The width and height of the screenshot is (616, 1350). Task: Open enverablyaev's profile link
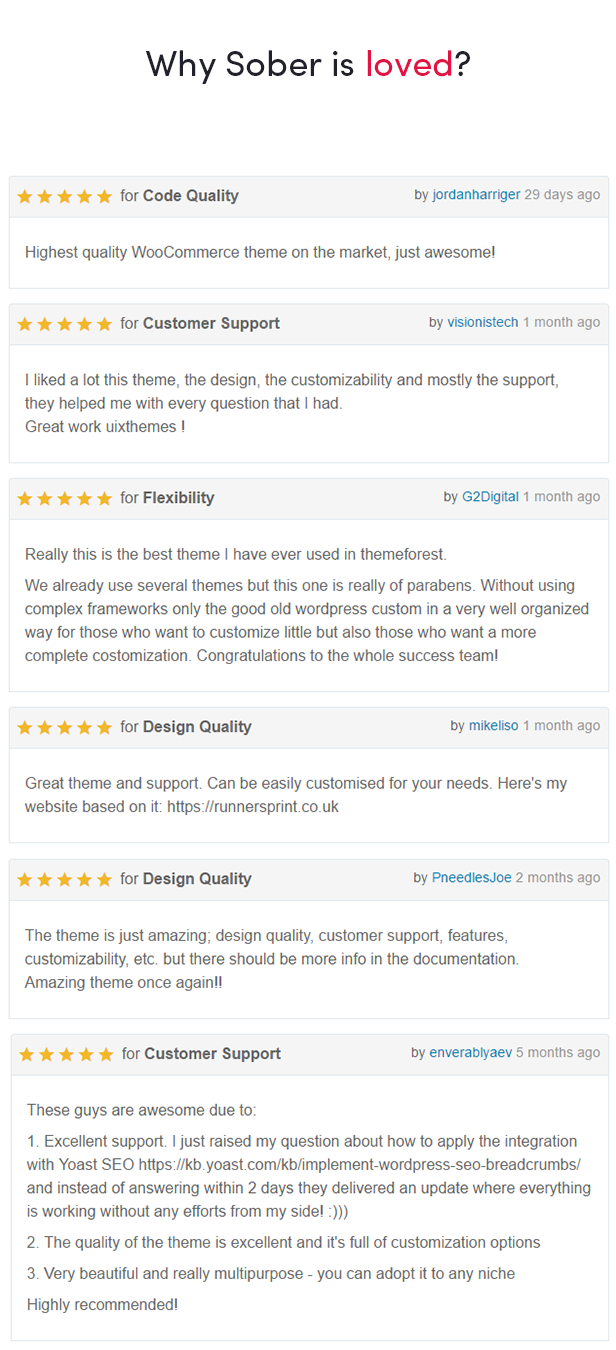click(x=470, y=1052)
